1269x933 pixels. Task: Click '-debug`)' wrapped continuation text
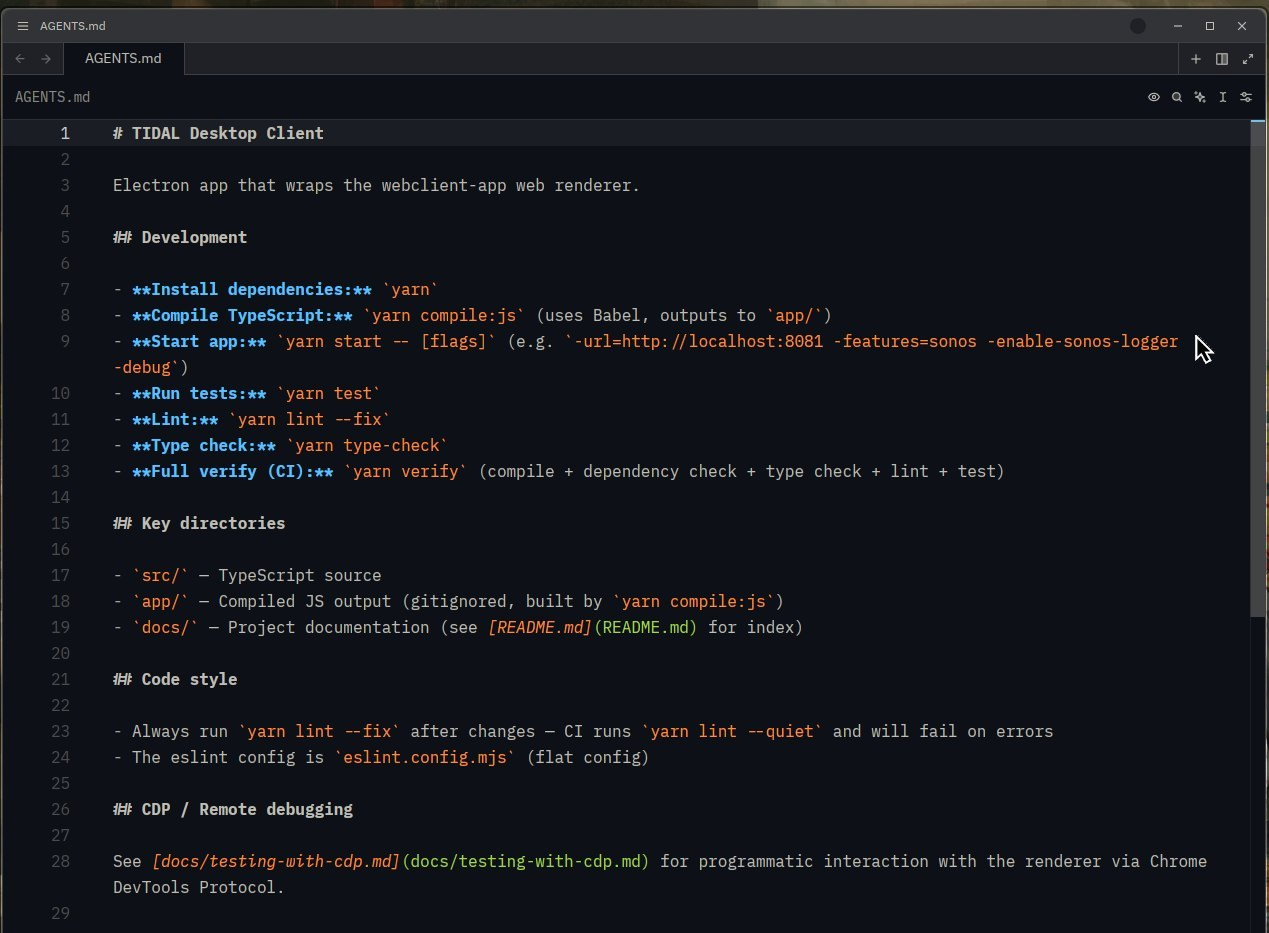[x=151, y=367]
